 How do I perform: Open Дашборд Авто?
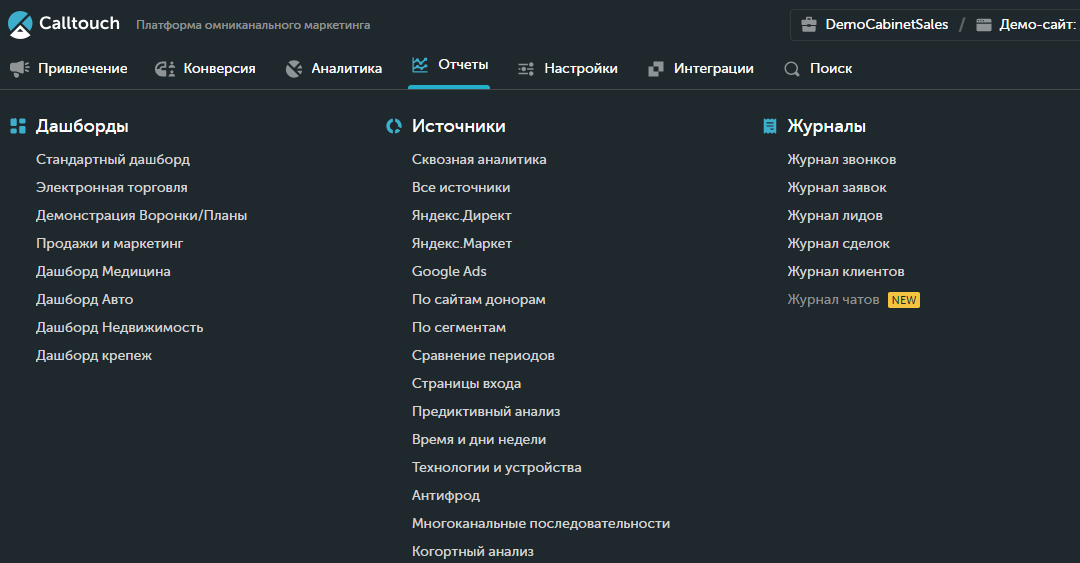click(85, 300)
